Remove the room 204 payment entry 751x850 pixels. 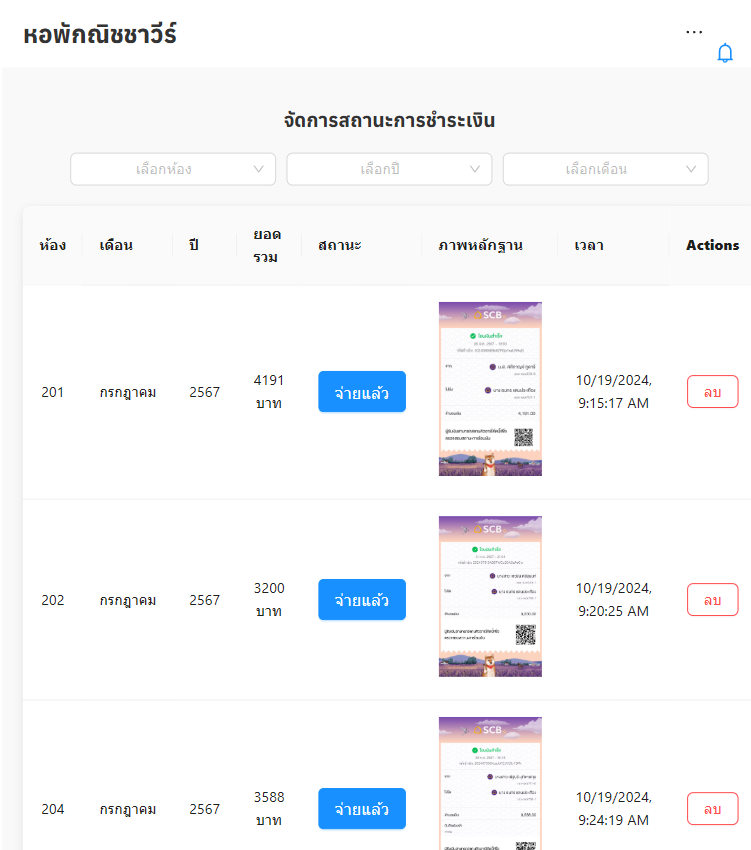[x=712, y=808]
